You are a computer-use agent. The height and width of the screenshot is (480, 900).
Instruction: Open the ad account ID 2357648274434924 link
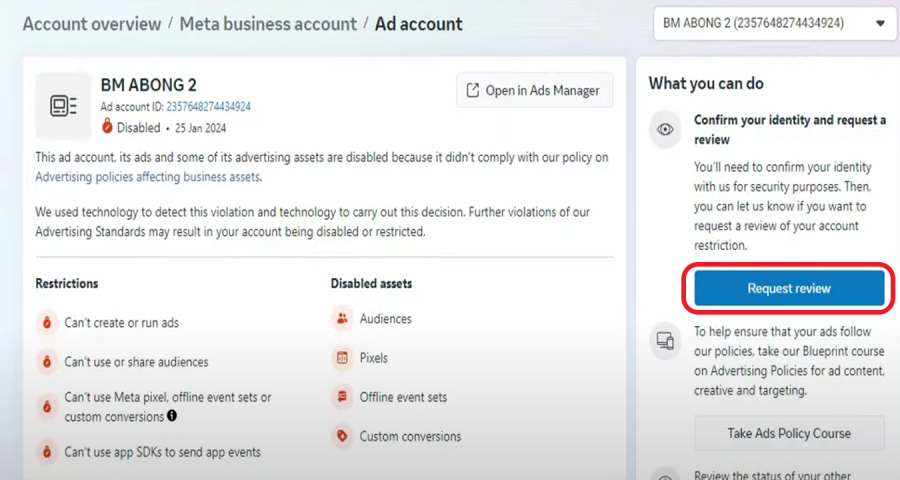[x=208, y=106]
